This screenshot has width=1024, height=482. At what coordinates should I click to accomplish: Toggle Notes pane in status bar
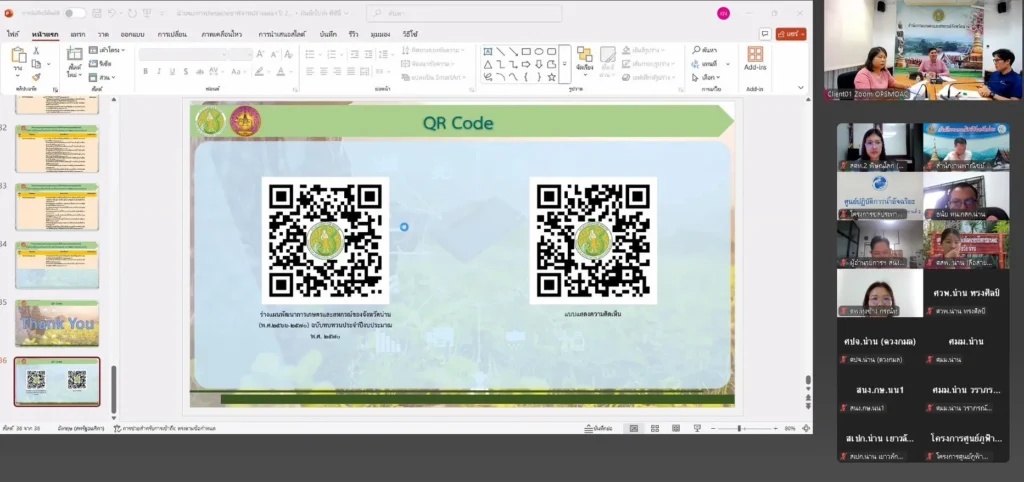pyautogui.click(x=598, y=428)
